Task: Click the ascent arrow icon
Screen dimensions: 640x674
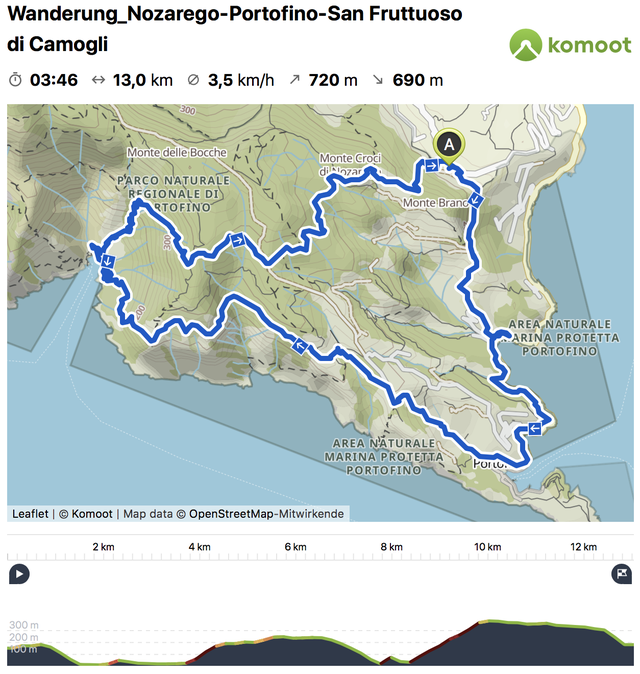Action: tap(294, 80)
